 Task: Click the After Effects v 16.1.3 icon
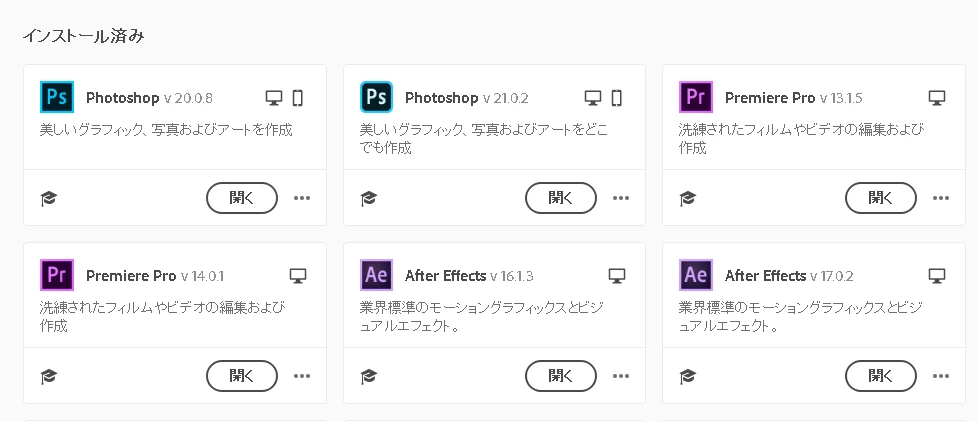pyautogui.click(x=376, y=275)
